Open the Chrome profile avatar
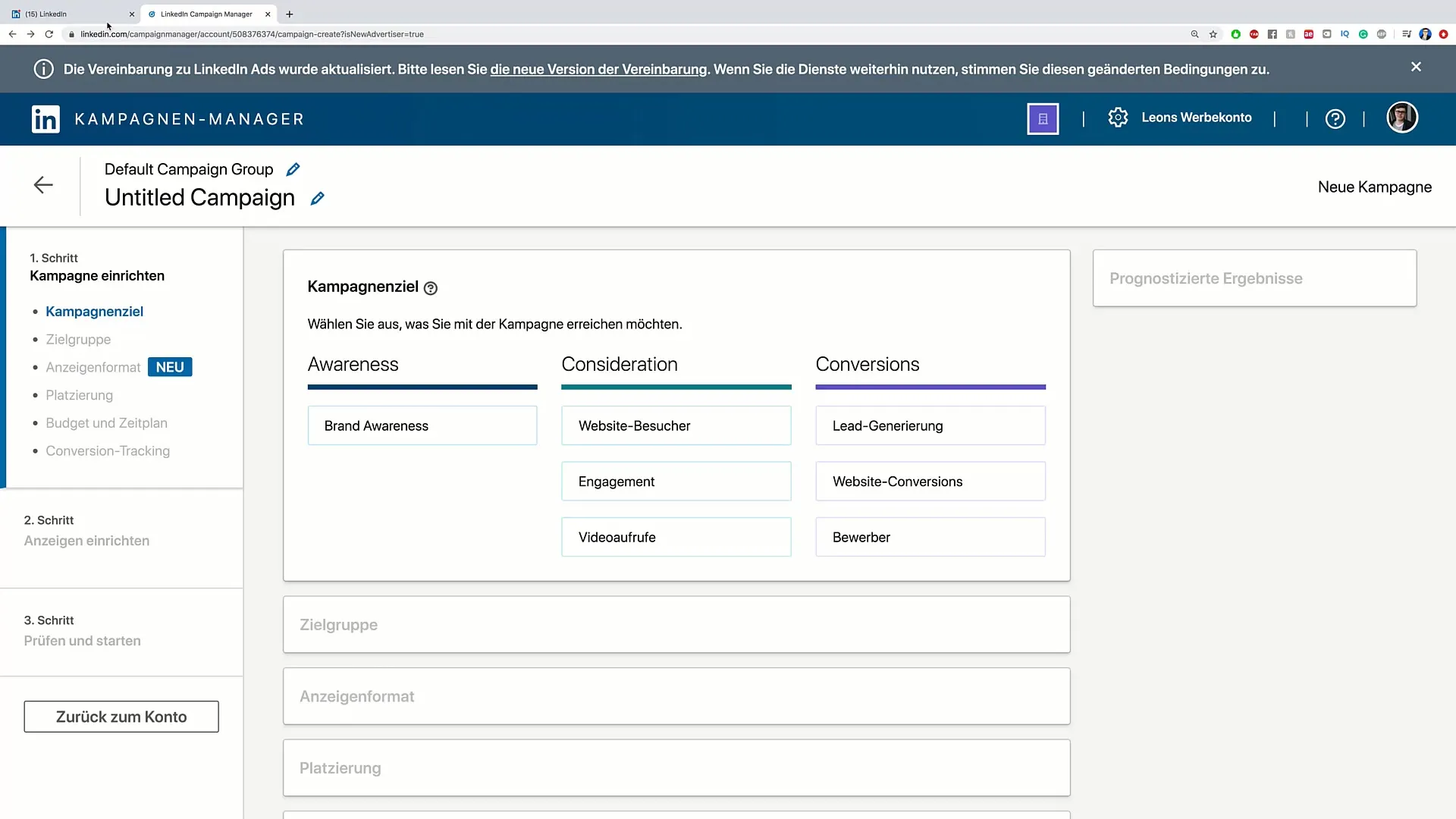The image size is (1456, 819). tap(1425, 34)
